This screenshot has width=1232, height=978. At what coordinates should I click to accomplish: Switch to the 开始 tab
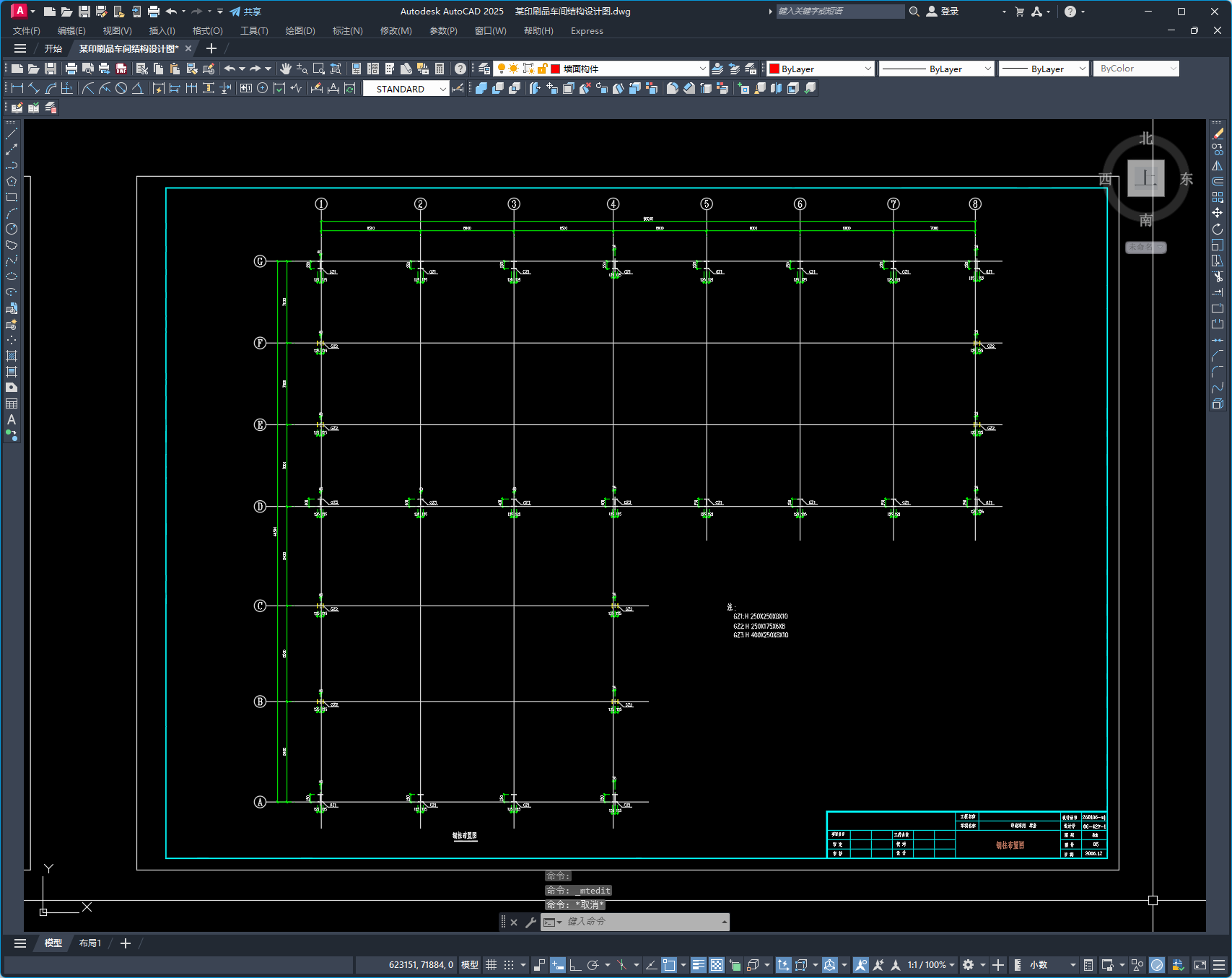coord(53,48)
